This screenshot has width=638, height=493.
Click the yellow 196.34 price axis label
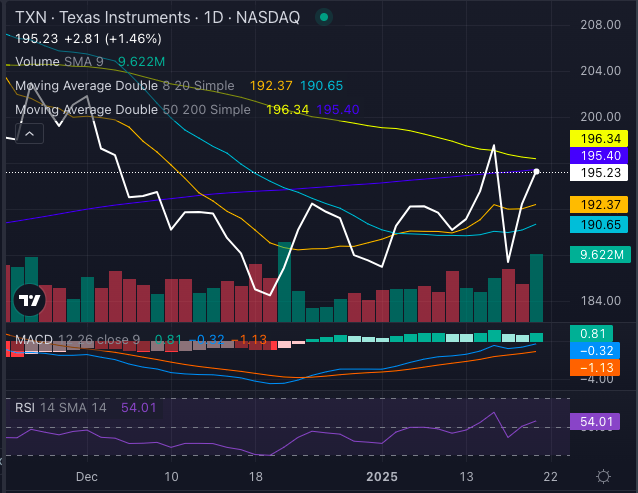pos(595,139)
